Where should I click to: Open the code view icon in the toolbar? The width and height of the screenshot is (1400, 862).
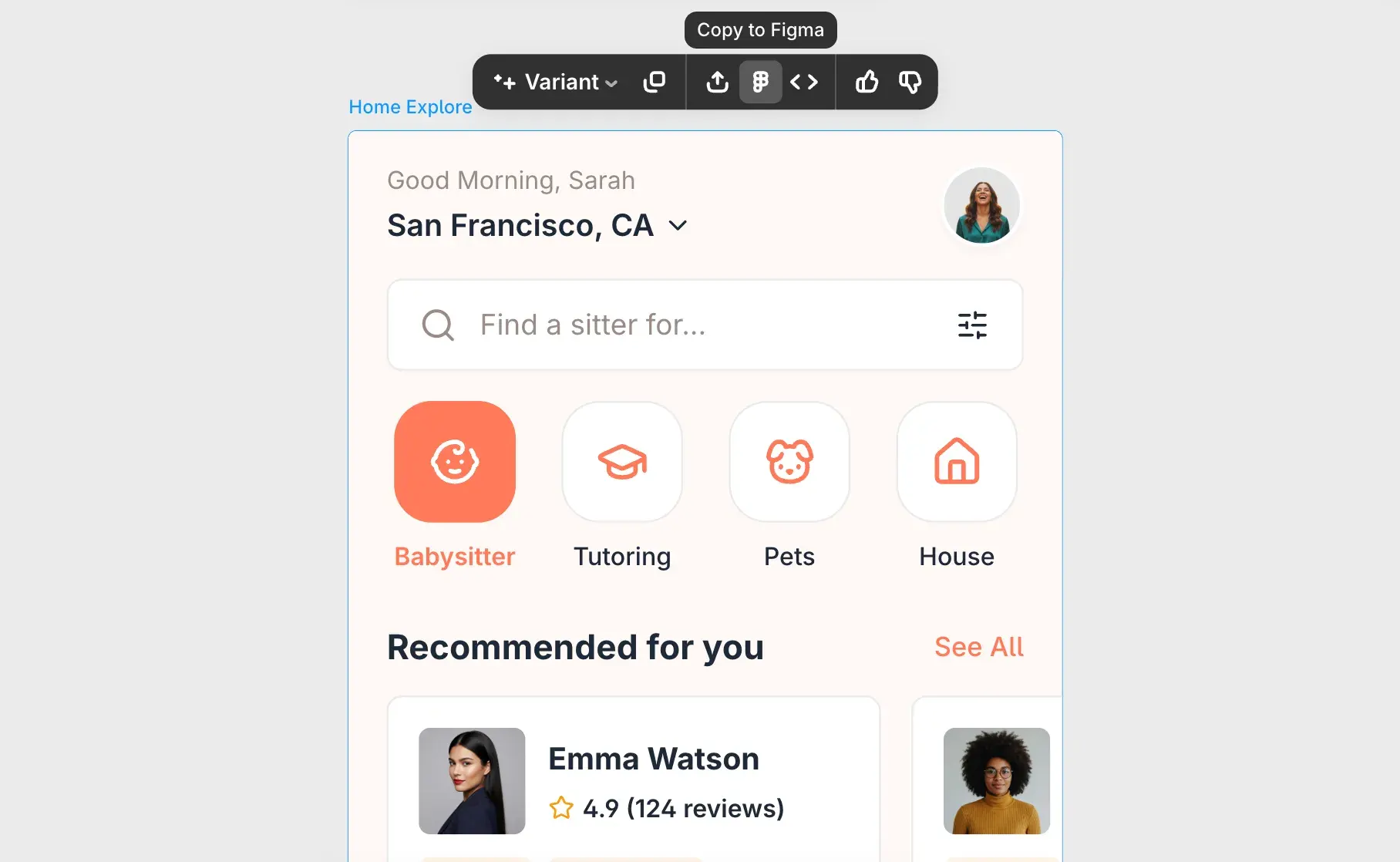[805, 81]
